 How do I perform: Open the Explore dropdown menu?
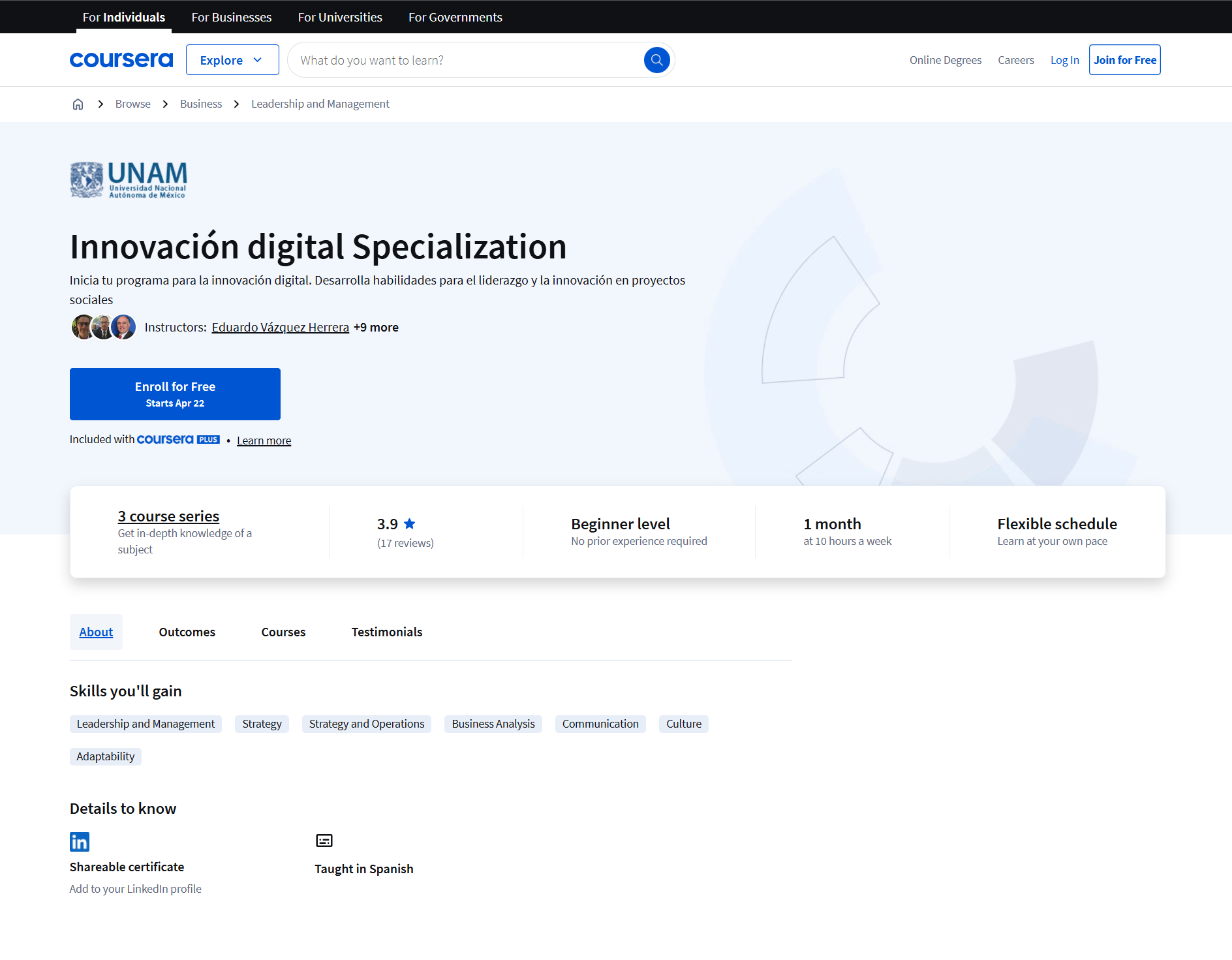(232, 60)
